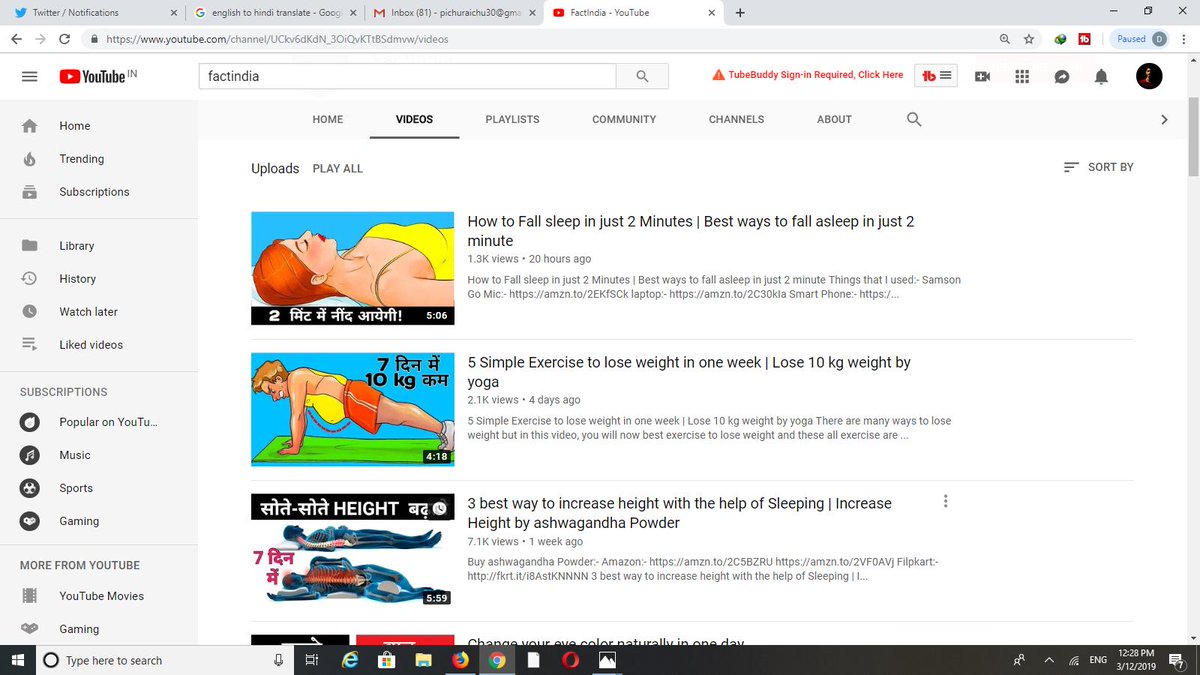Click the browser reload button
The height and width of the screenshot is (675, 1200).
pos(65,39)
